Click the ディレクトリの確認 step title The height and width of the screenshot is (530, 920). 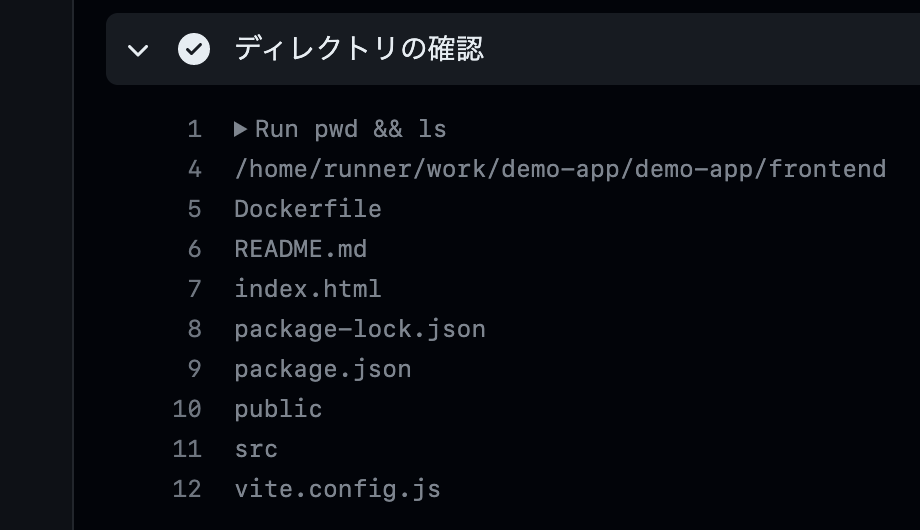click(x=359, y=49)
